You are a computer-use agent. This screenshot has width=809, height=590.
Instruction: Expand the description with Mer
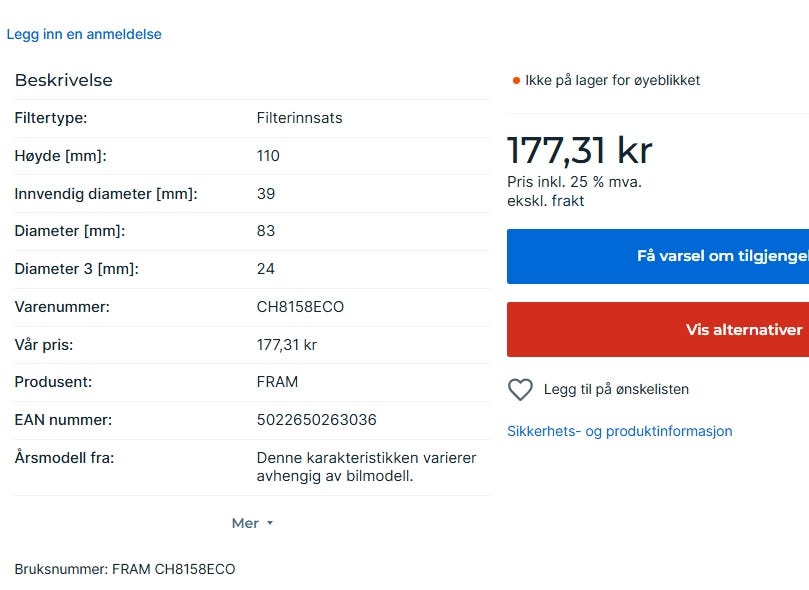click(x=246, y=523)
